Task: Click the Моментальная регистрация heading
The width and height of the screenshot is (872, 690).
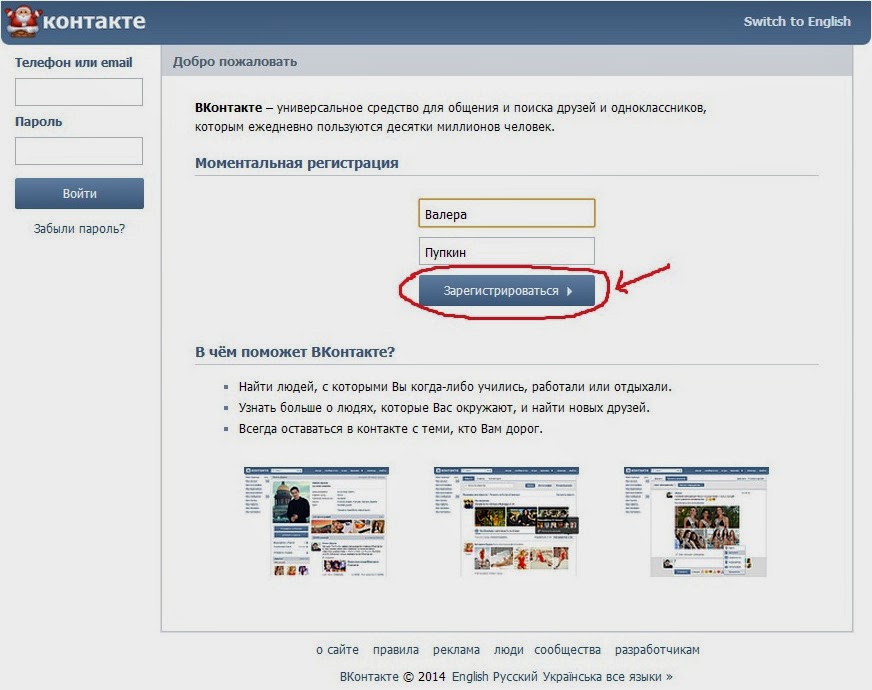Action: pyautogui.click(x=296, y=163)
